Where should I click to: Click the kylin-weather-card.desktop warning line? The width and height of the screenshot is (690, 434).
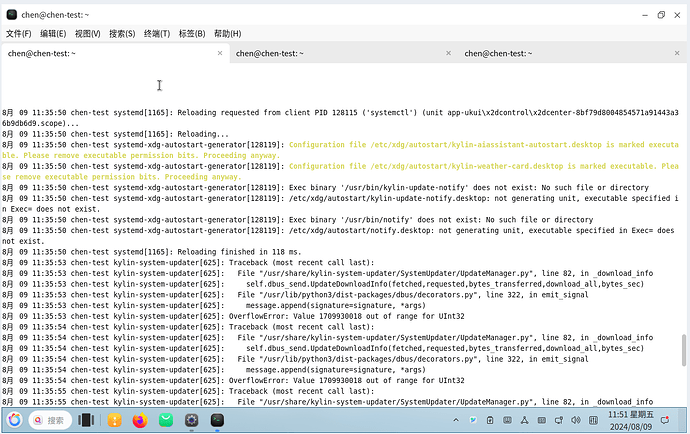click(x=340, y=171)
